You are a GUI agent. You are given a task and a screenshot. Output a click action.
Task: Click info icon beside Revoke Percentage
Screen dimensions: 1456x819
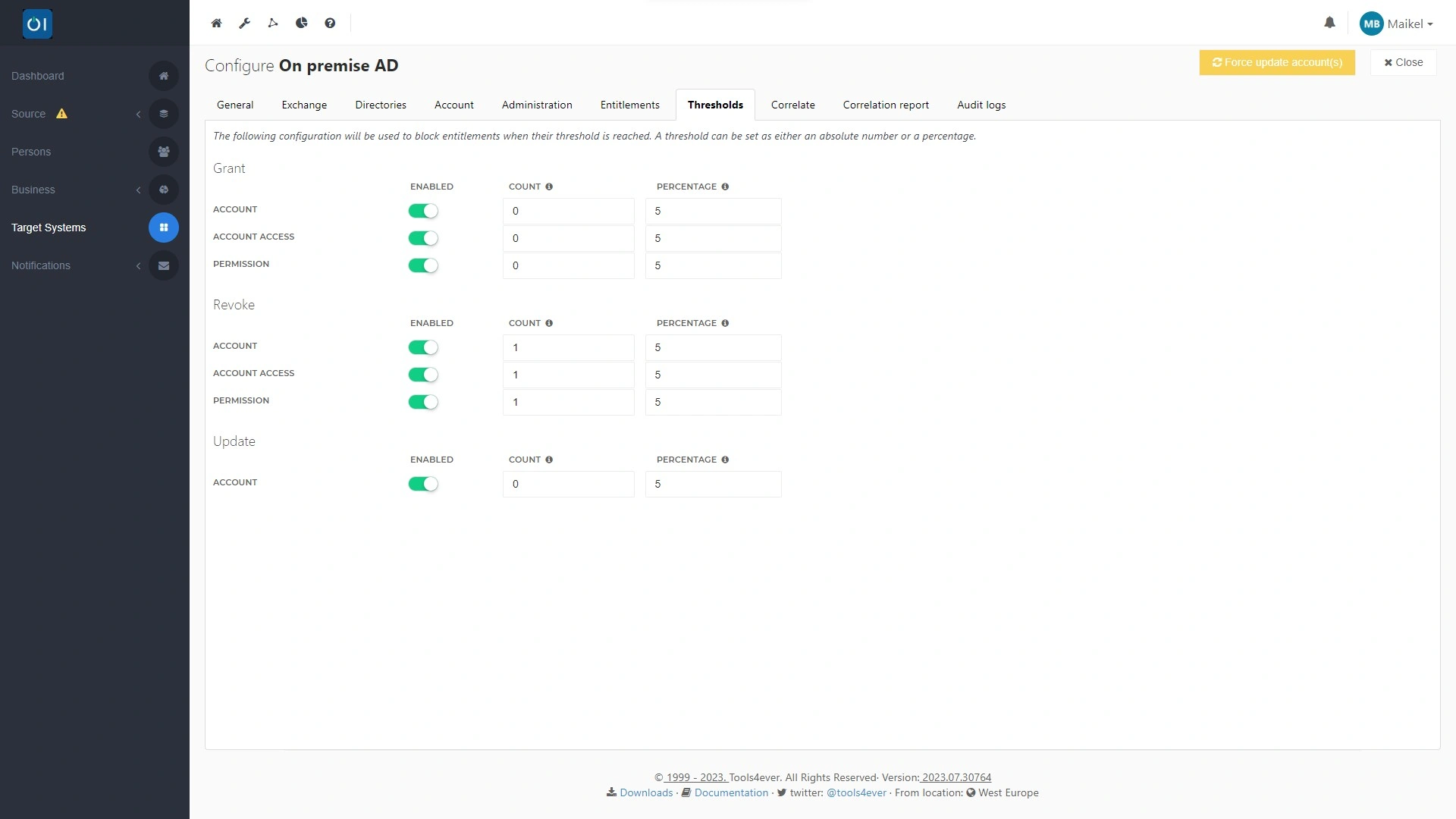tap(725, 323)
